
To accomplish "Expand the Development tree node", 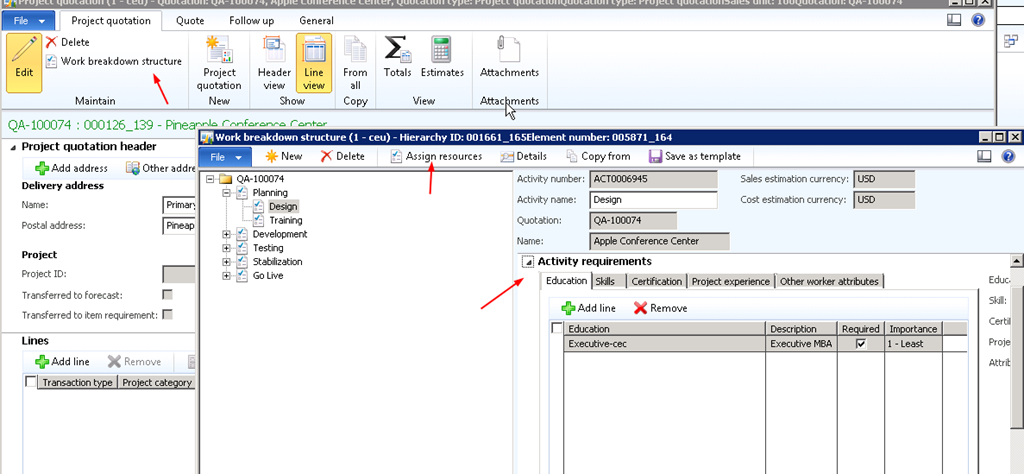I will pos(227,234).
